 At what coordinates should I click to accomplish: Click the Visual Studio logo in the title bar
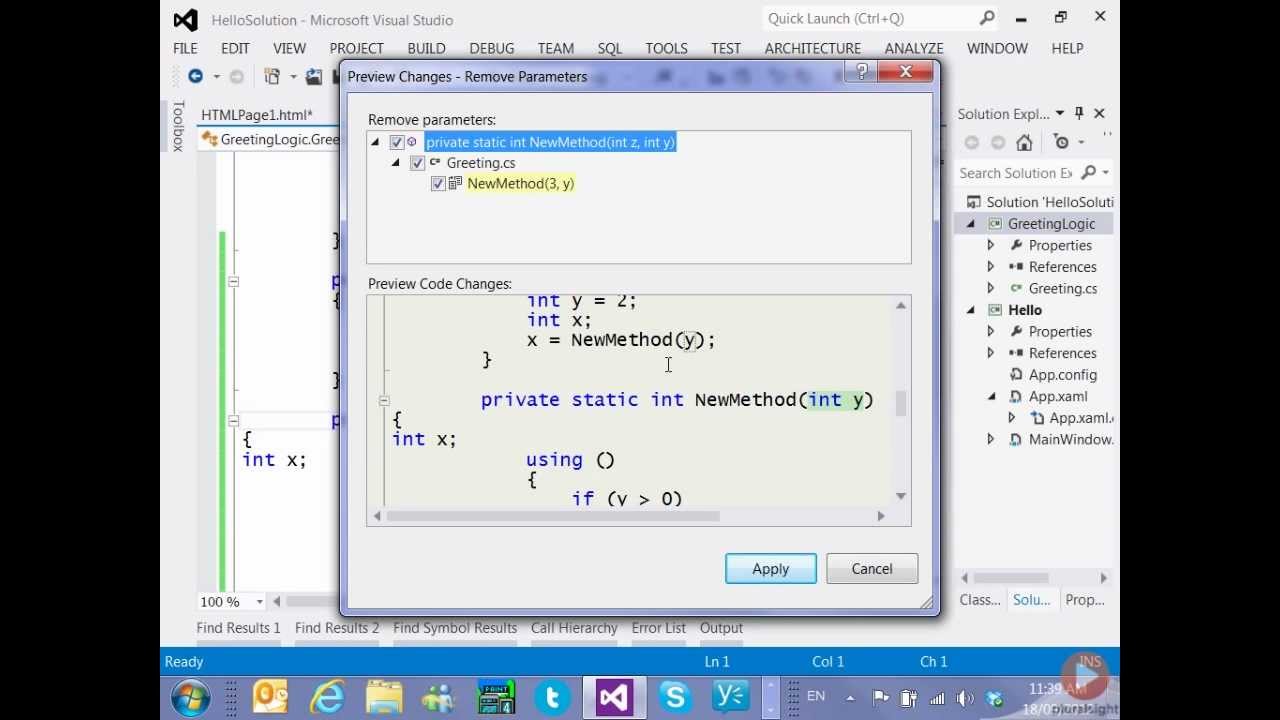tap(185, 20)
